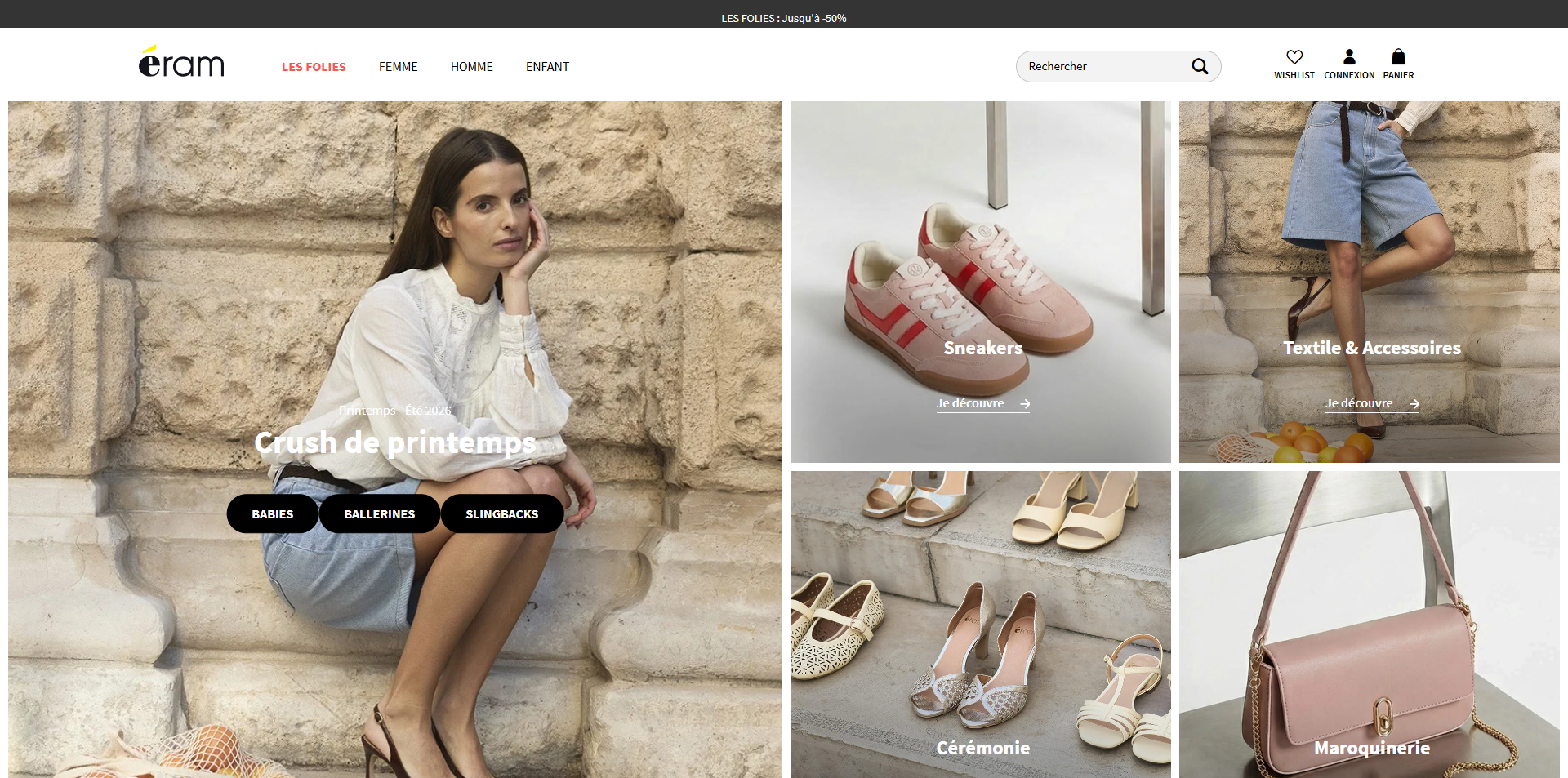1568x778 pixels.
Task: Open the Maroquinerie category tile
Action: click(1370, 625)
